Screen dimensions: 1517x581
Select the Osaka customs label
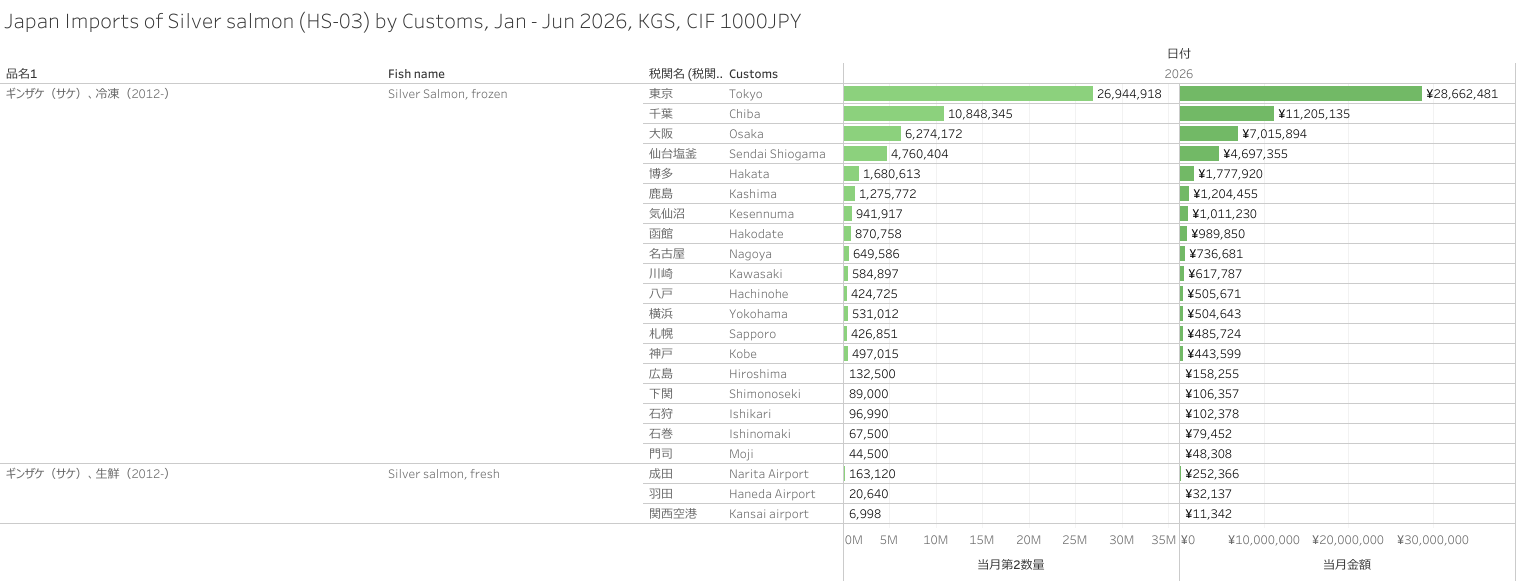[x=746, y=134]
